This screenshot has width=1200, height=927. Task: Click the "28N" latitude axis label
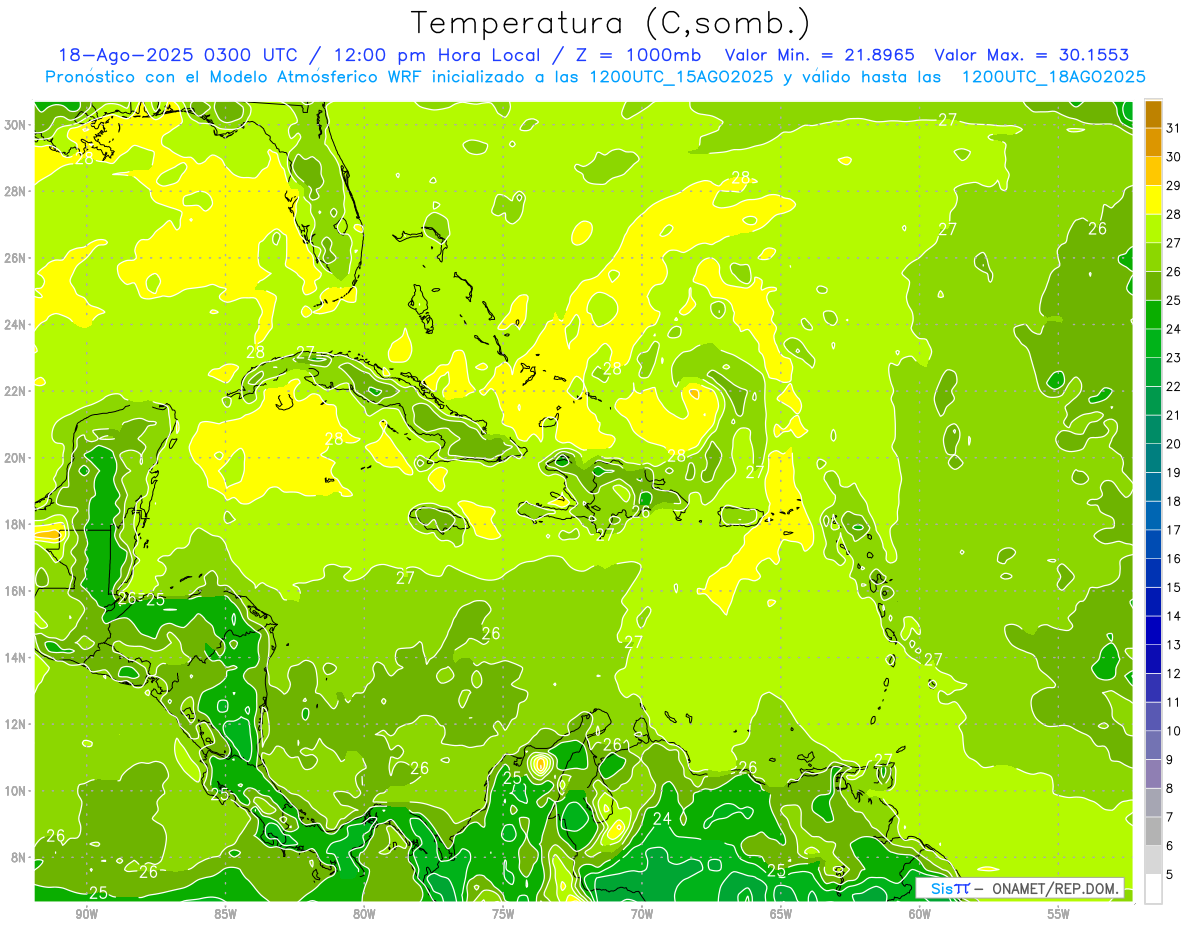tap(15, 191)
